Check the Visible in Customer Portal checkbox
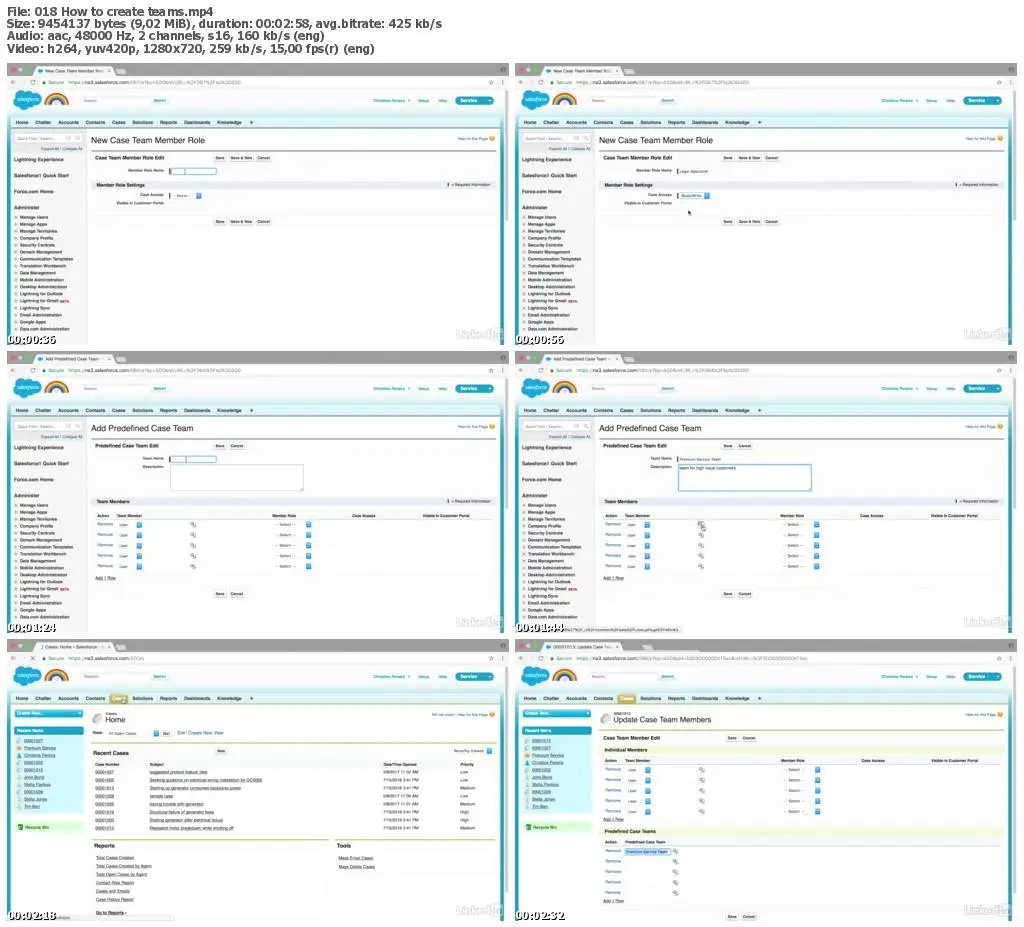This screenshot has height=927, width=1024. tap(680, 202)
